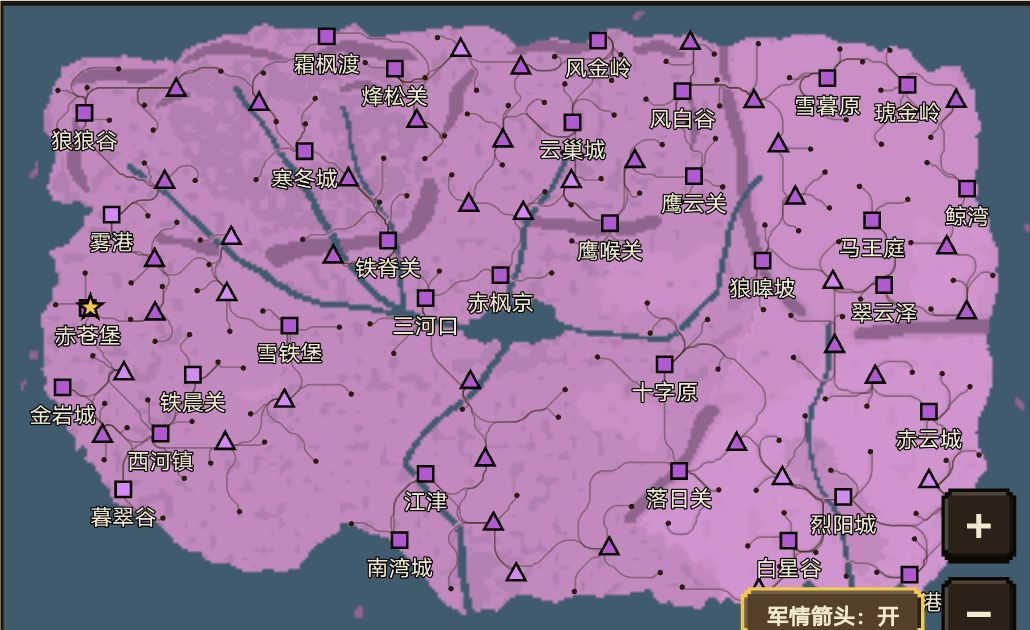
Task: Select the starred 赤苍堡 capital marker
Action: point(89,307)
